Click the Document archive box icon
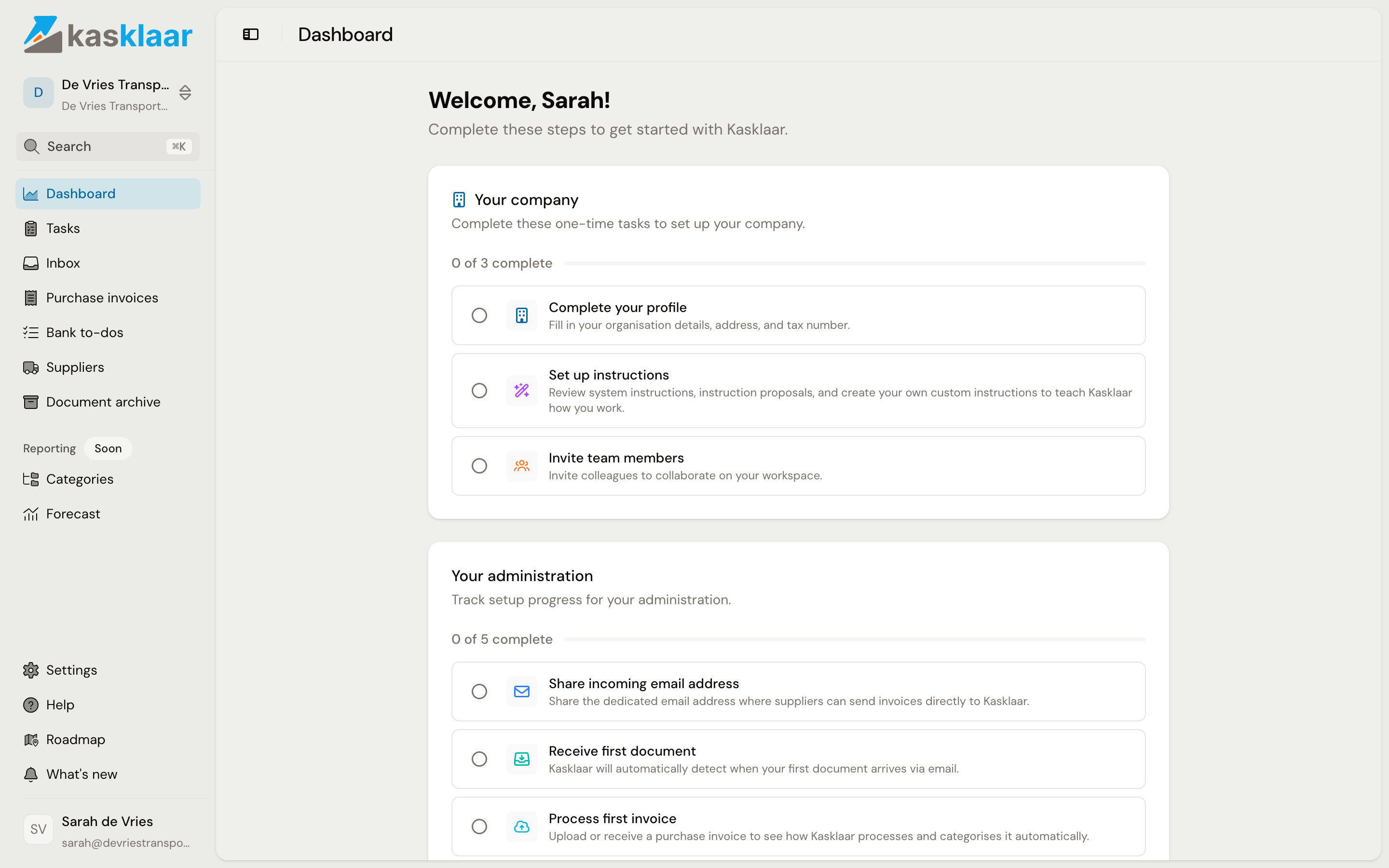The width and height of the screenshot is (1389, 868). coord(31,402)
